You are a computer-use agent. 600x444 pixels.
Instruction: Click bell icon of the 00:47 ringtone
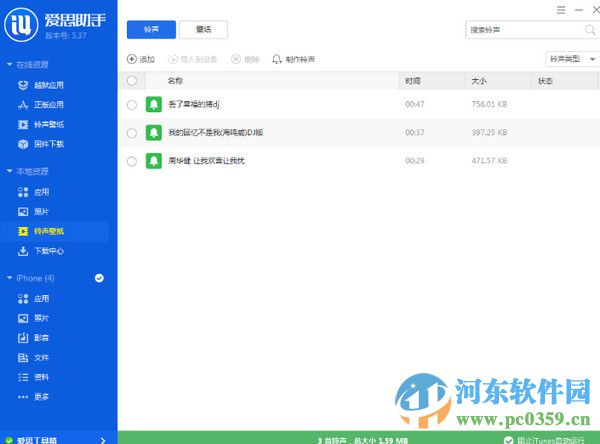(x=154, y=104)
